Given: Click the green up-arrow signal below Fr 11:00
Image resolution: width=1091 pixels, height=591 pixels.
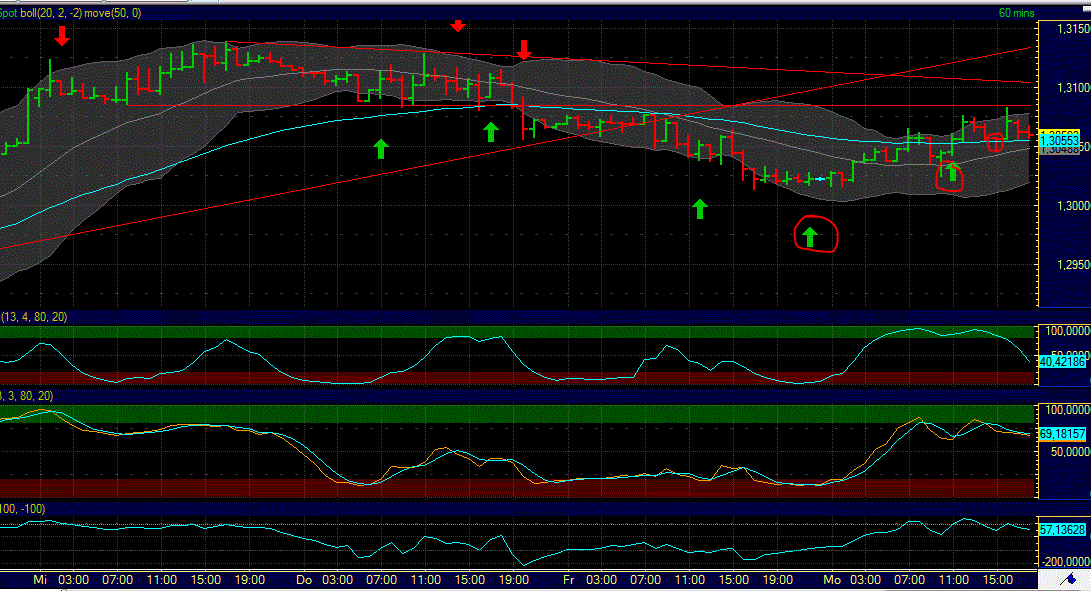Looking at the screenshot, I should pos(700,208).
